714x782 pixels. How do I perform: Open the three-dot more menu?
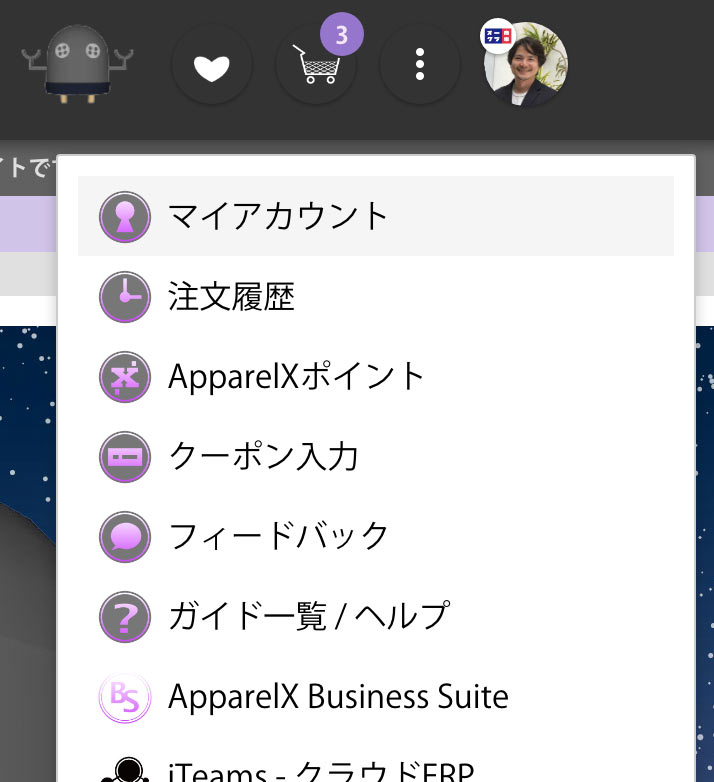[420, 64]
